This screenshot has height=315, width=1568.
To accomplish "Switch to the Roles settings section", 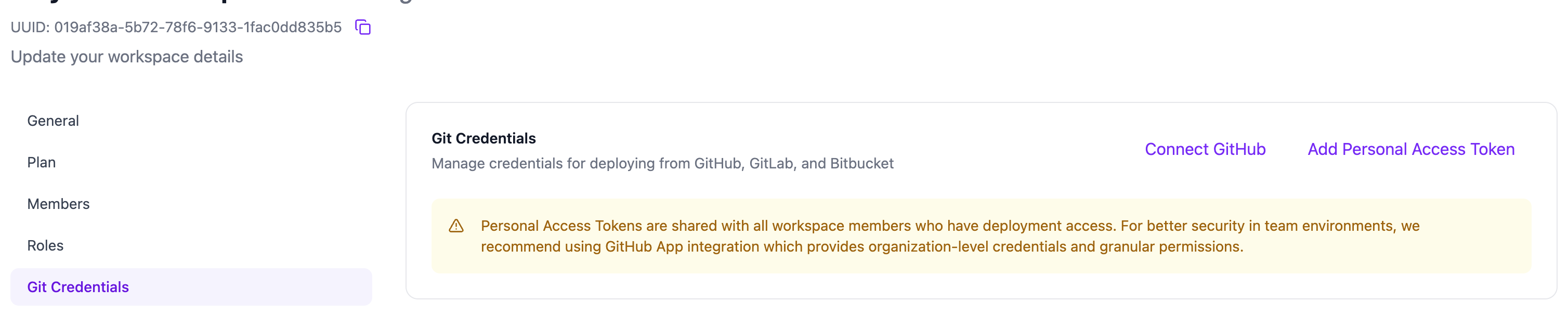I will point(45,245).
